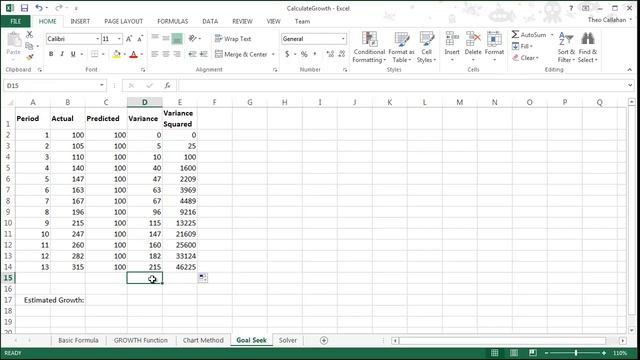Click the Format Painter brush icon
Screen dimensions: 640x360
(29, 57)
